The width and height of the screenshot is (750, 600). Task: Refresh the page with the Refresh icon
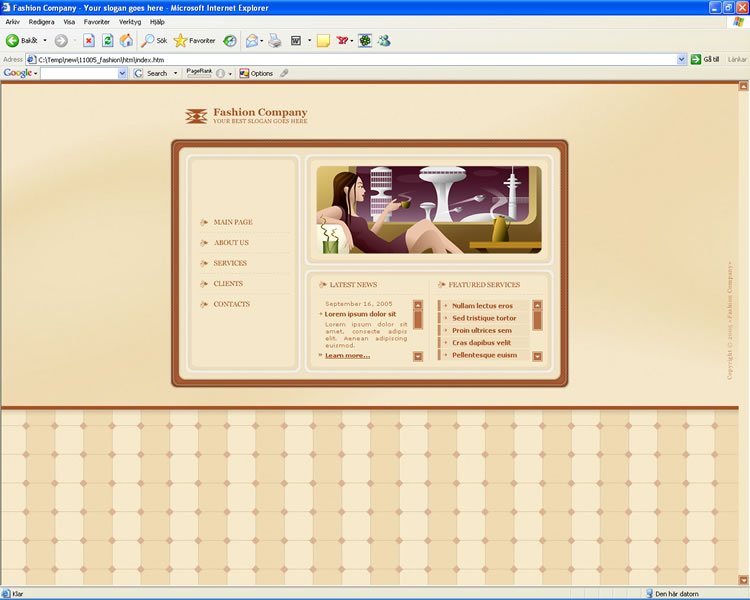107,41
